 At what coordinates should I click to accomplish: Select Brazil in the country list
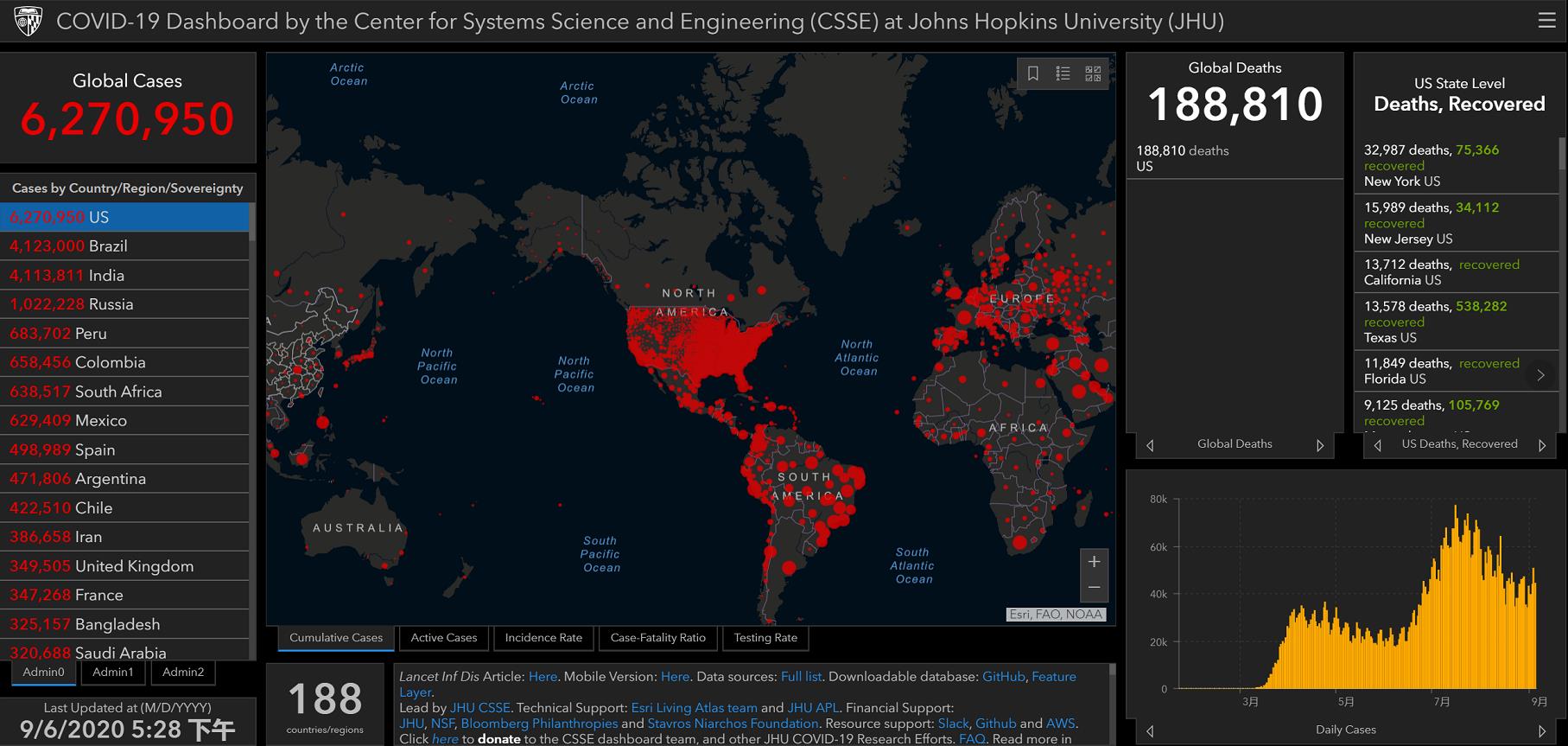(124, 246)
